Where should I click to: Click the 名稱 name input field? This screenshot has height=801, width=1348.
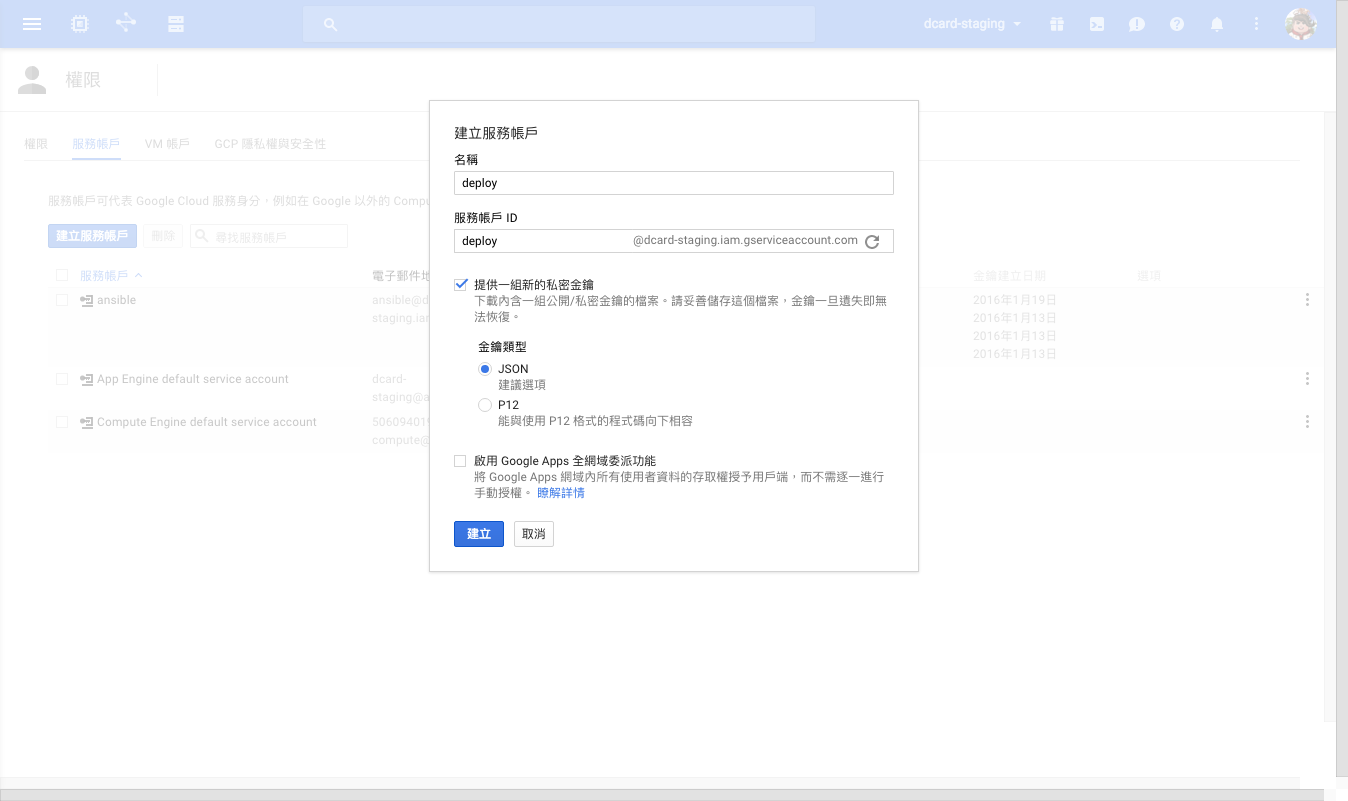point(673,183)
